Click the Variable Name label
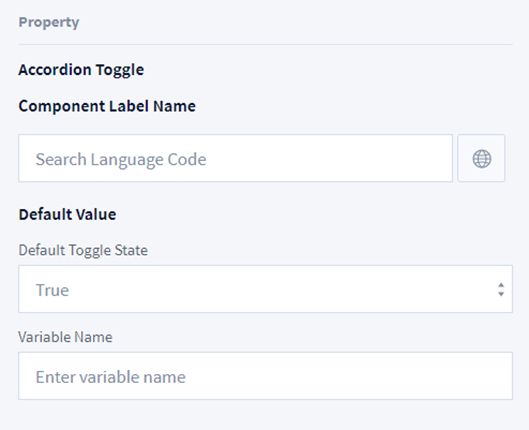Image resolution: width=529 pixels, height=430 pixels. [x=65, y=337]
